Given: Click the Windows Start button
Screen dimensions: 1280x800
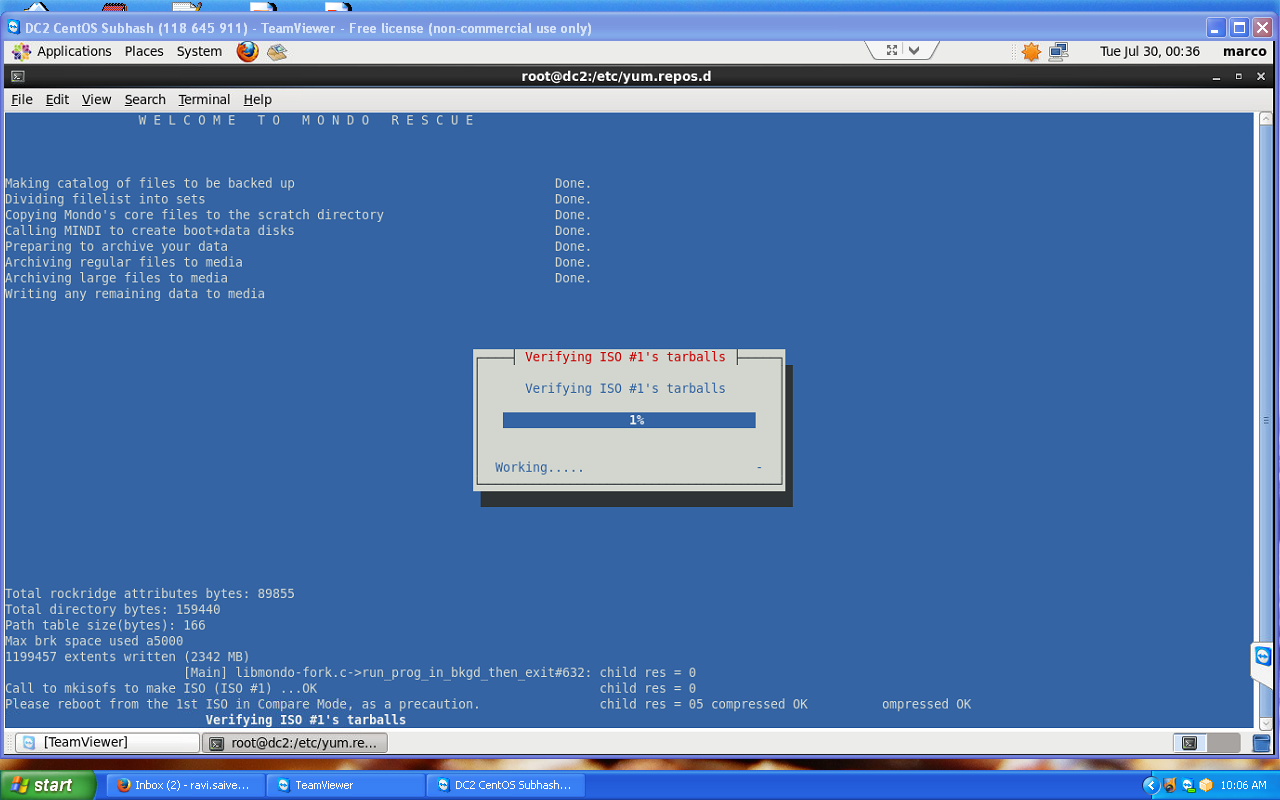Looking at the screenshot, I should [x=48, y=785].
